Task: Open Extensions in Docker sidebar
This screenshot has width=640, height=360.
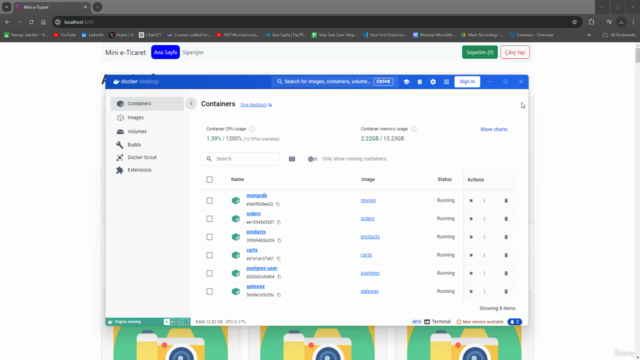Action: [x=147, y=170]
